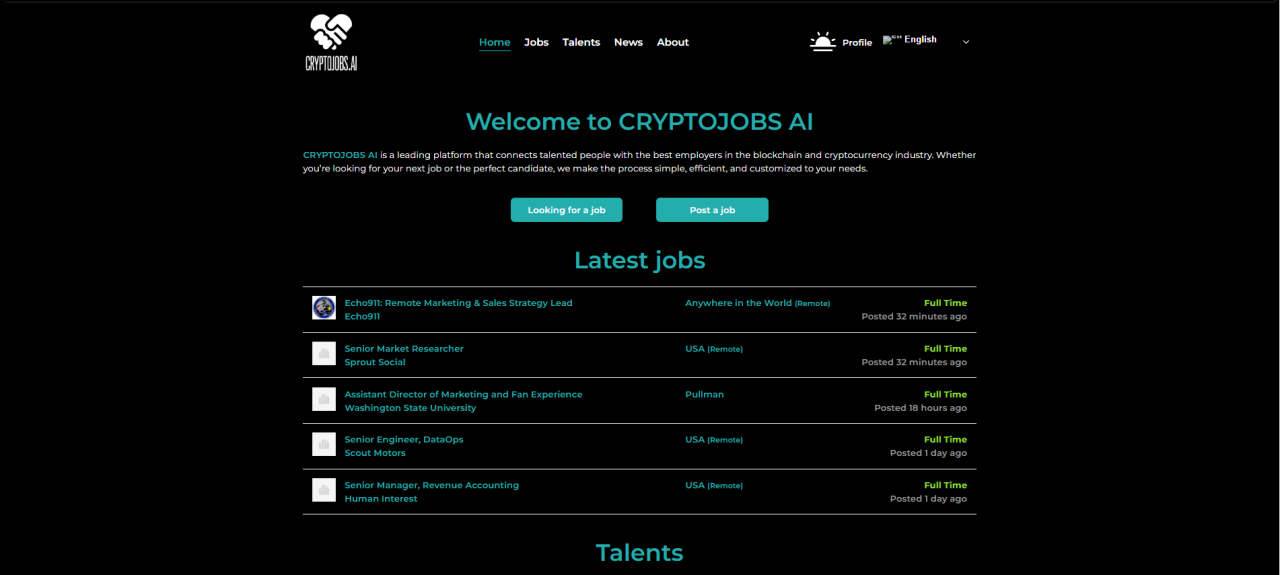Open the Jobs menu item

coord(537,42)
